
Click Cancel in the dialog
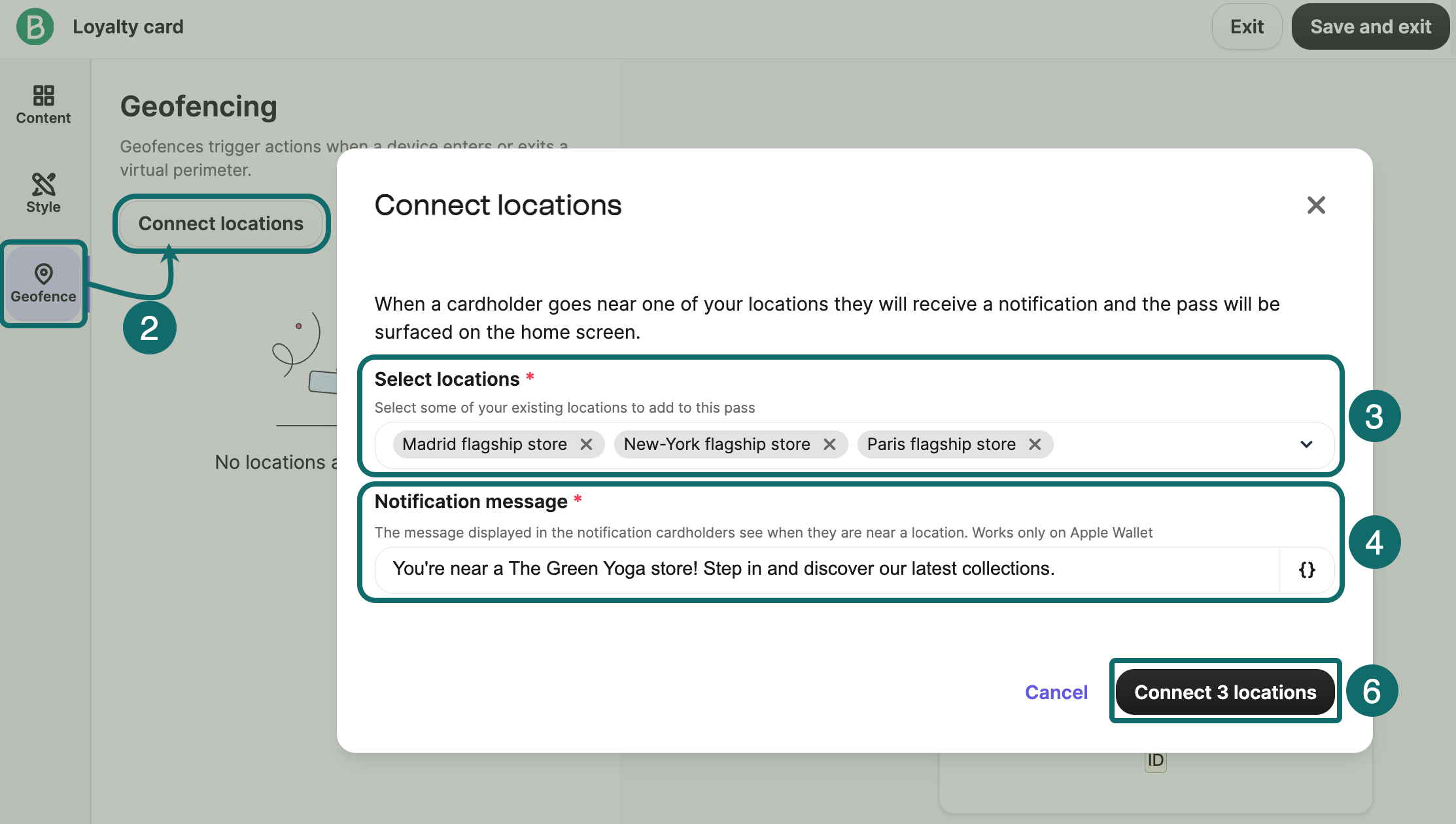click(x=1056, y=693)
